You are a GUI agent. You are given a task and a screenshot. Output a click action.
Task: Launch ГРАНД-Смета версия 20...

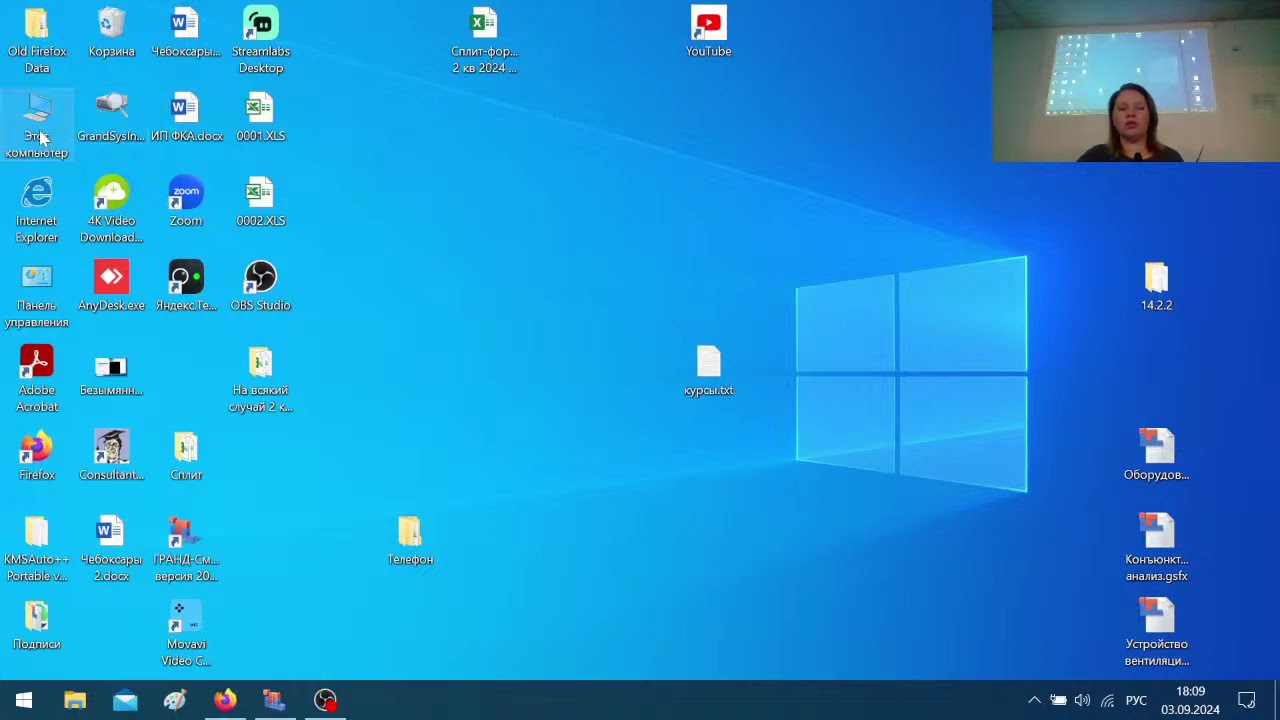(186, 549)
